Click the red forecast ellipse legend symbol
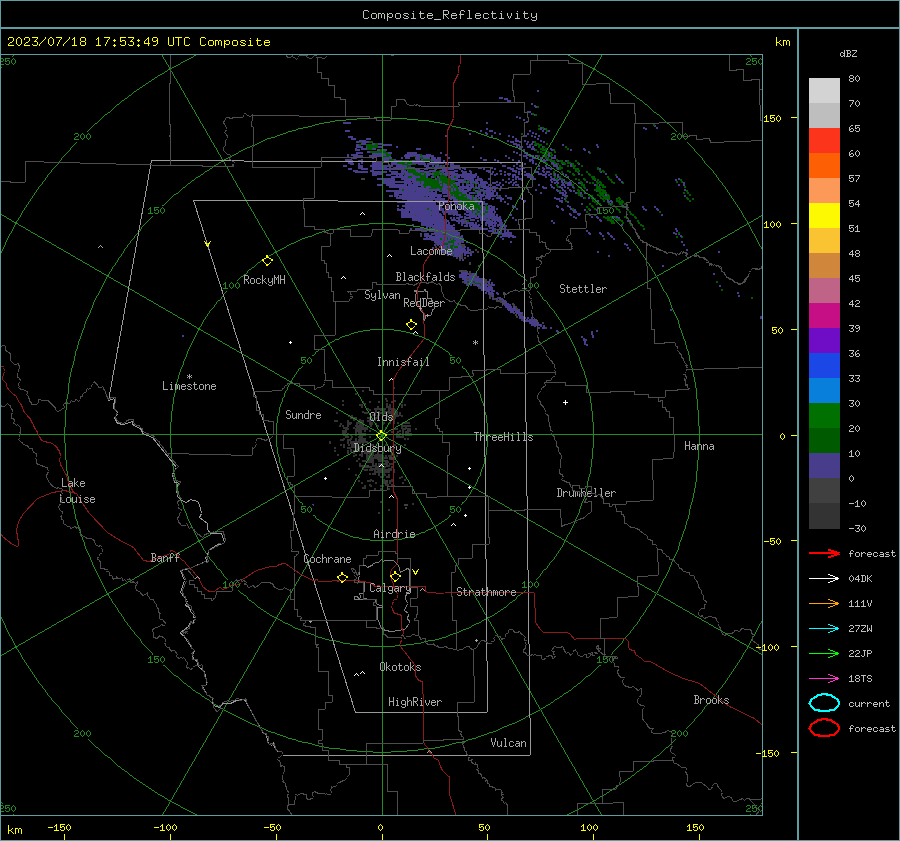The height and width of the screenshot is (841, 900). click(x=824, y=728)
